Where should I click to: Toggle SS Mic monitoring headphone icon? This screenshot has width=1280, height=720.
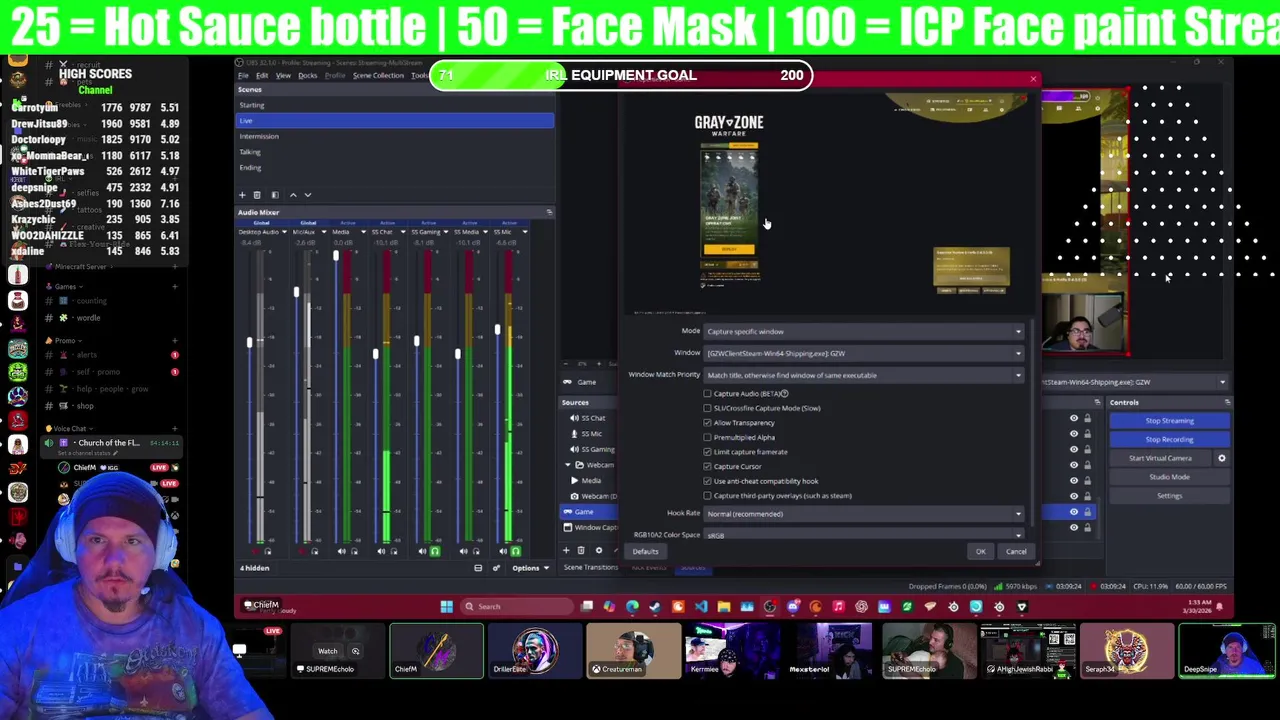click(516, 551)
